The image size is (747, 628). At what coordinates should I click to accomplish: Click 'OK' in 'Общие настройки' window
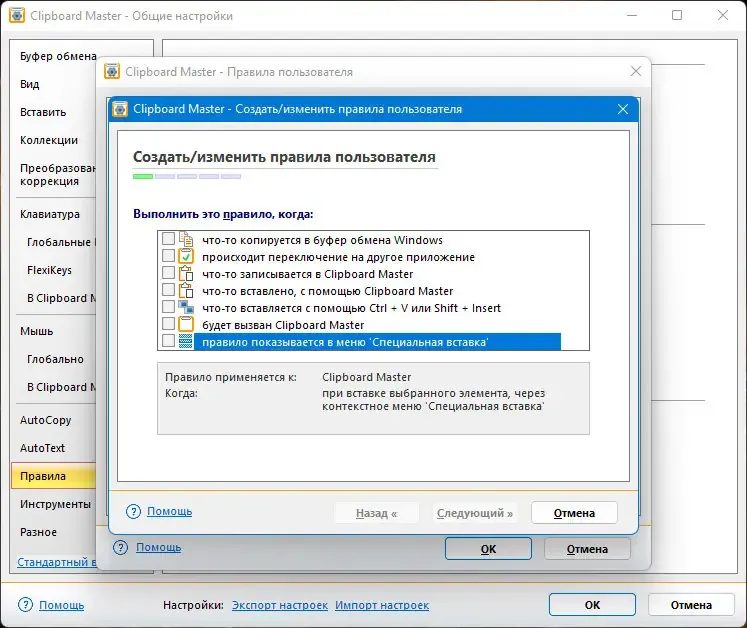(592, 605)
